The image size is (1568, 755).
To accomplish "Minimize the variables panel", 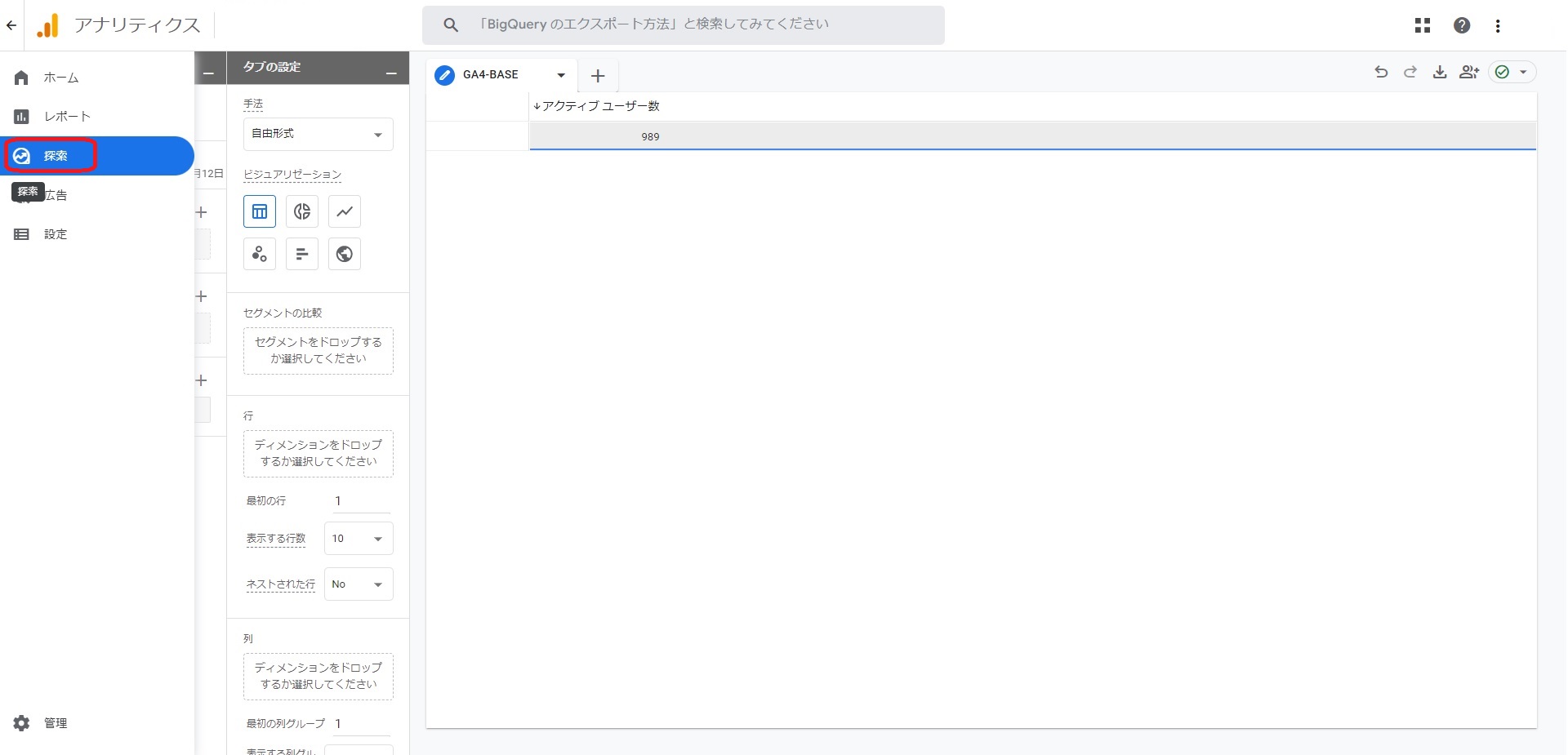I will click(x=209, y=74).
